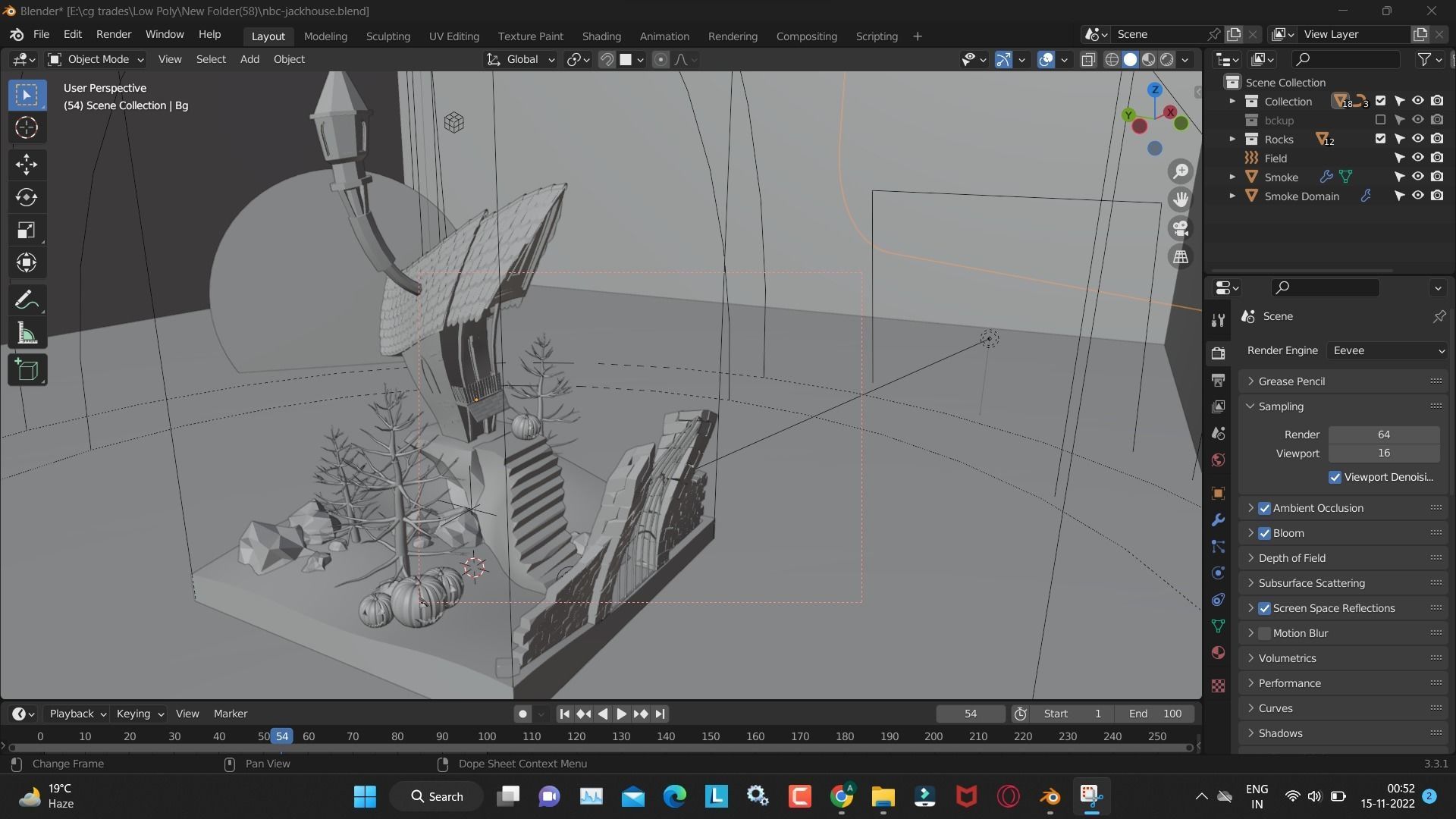This screenshot has width=1456, height=819.
Task: Switch to wireframe viewport shading
Action: tap(1112, 59)
